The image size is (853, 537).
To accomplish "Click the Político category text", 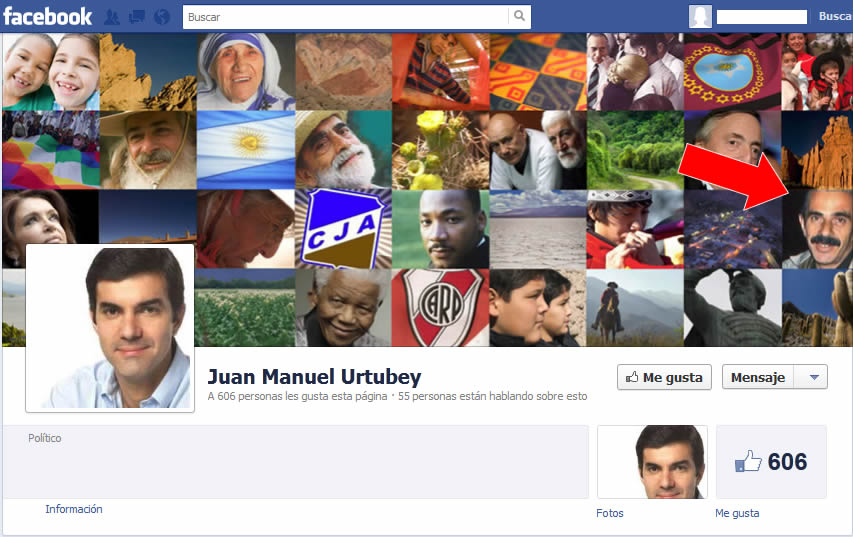I will (45, 438).
